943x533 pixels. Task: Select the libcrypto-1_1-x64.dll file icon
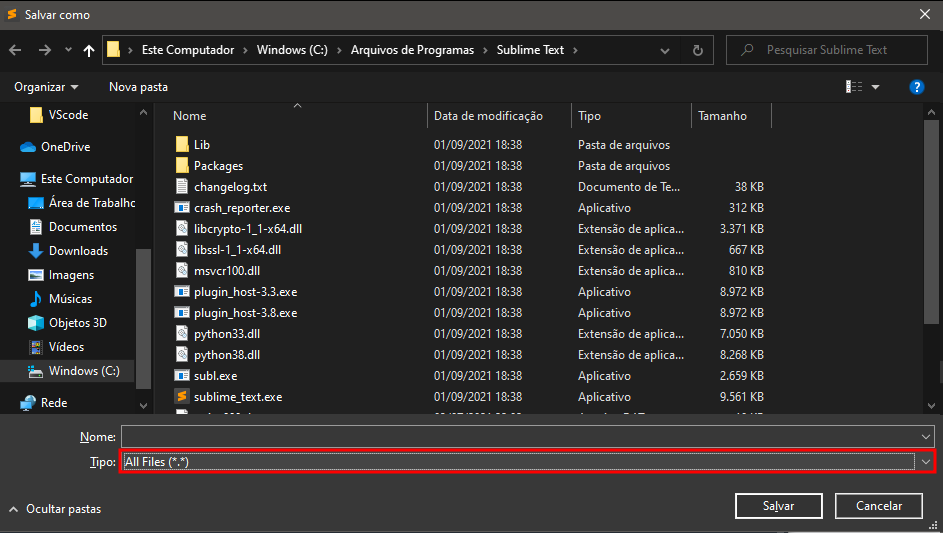[x=182, y=229]
